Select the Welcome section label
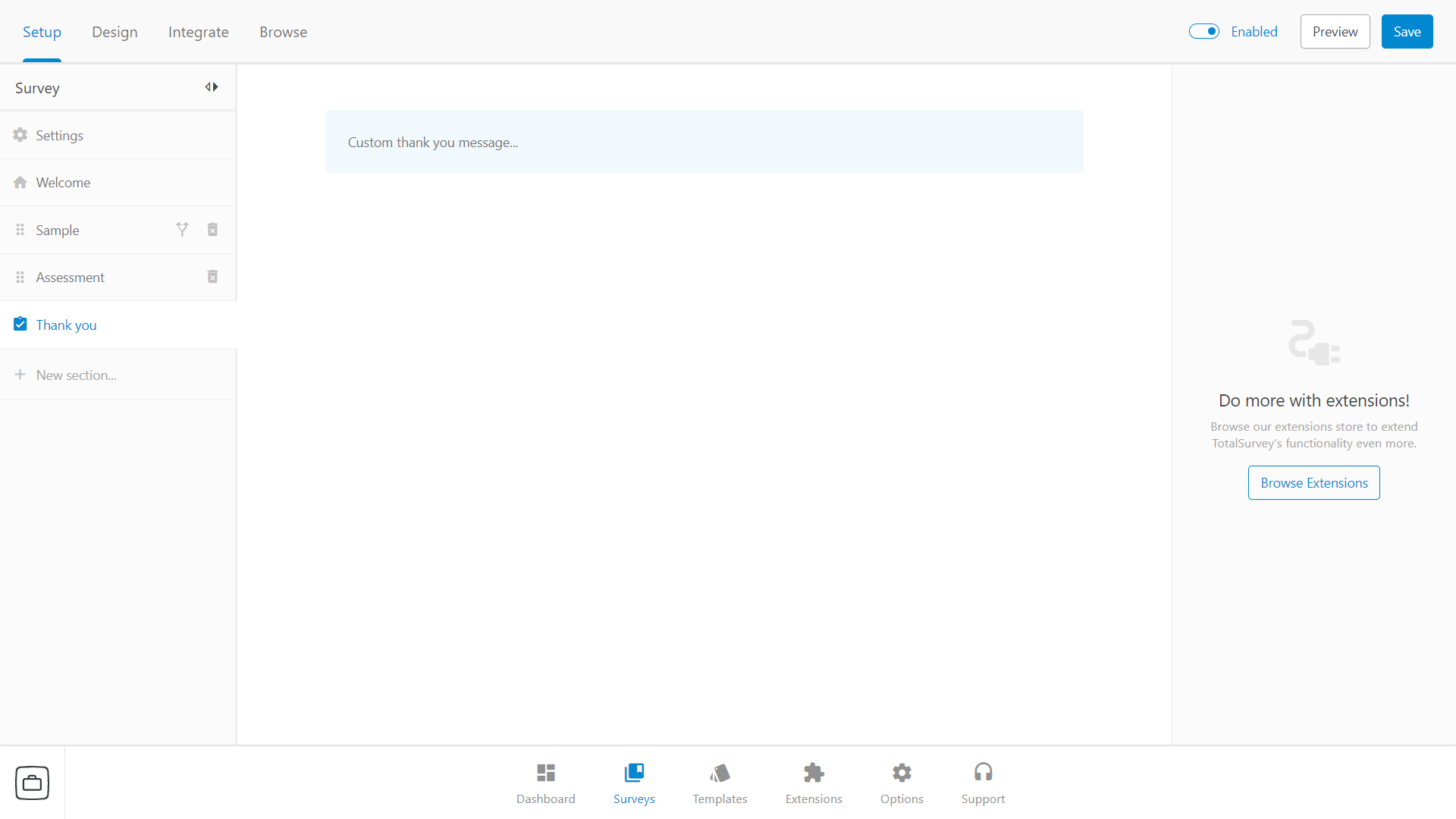This screenshot has width=1456, height=819. coord(63,183)
